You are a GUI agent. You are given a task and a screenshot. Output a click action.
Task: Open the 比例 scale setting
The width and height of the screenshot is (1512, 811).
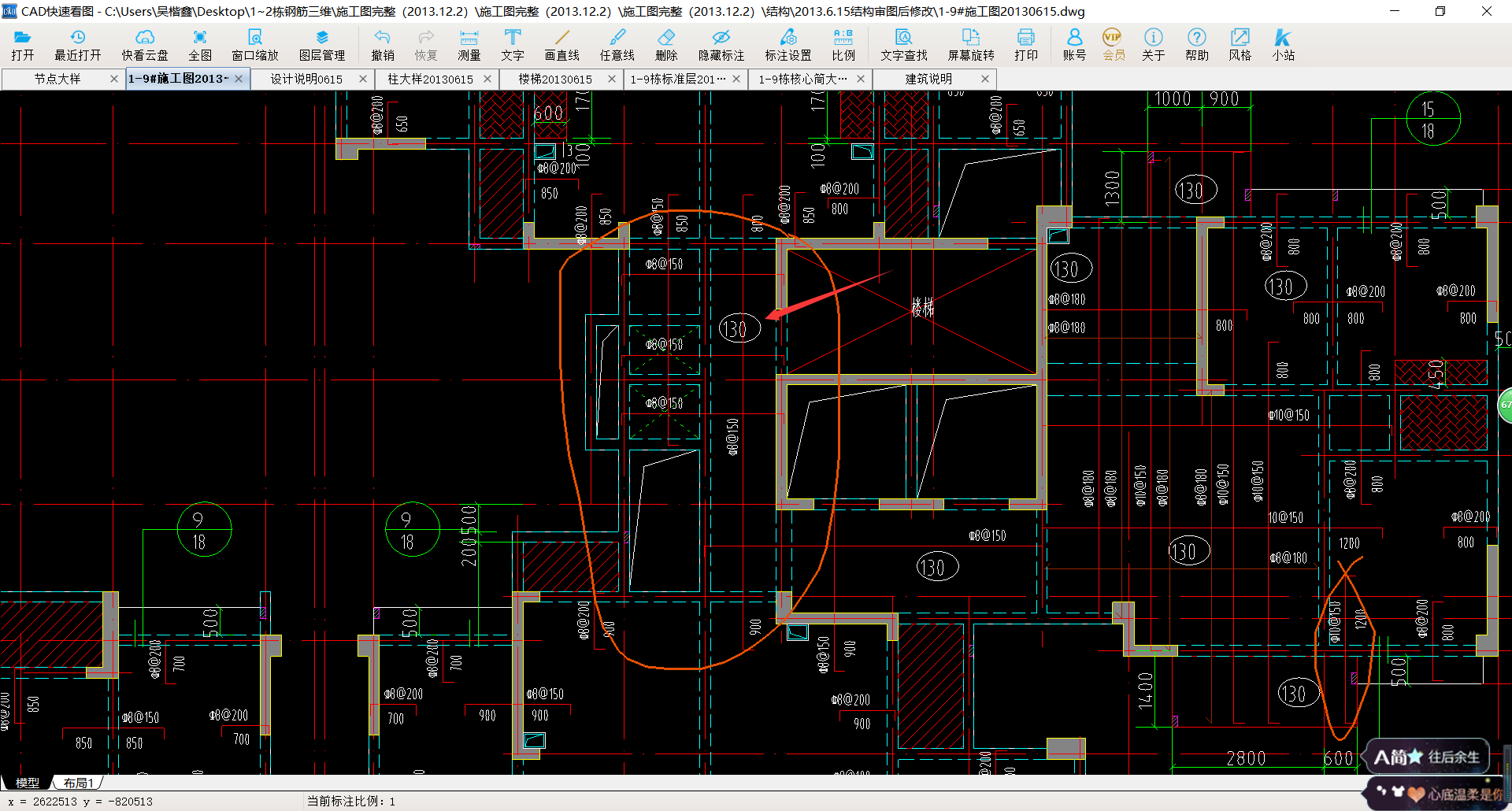(843, 45)
